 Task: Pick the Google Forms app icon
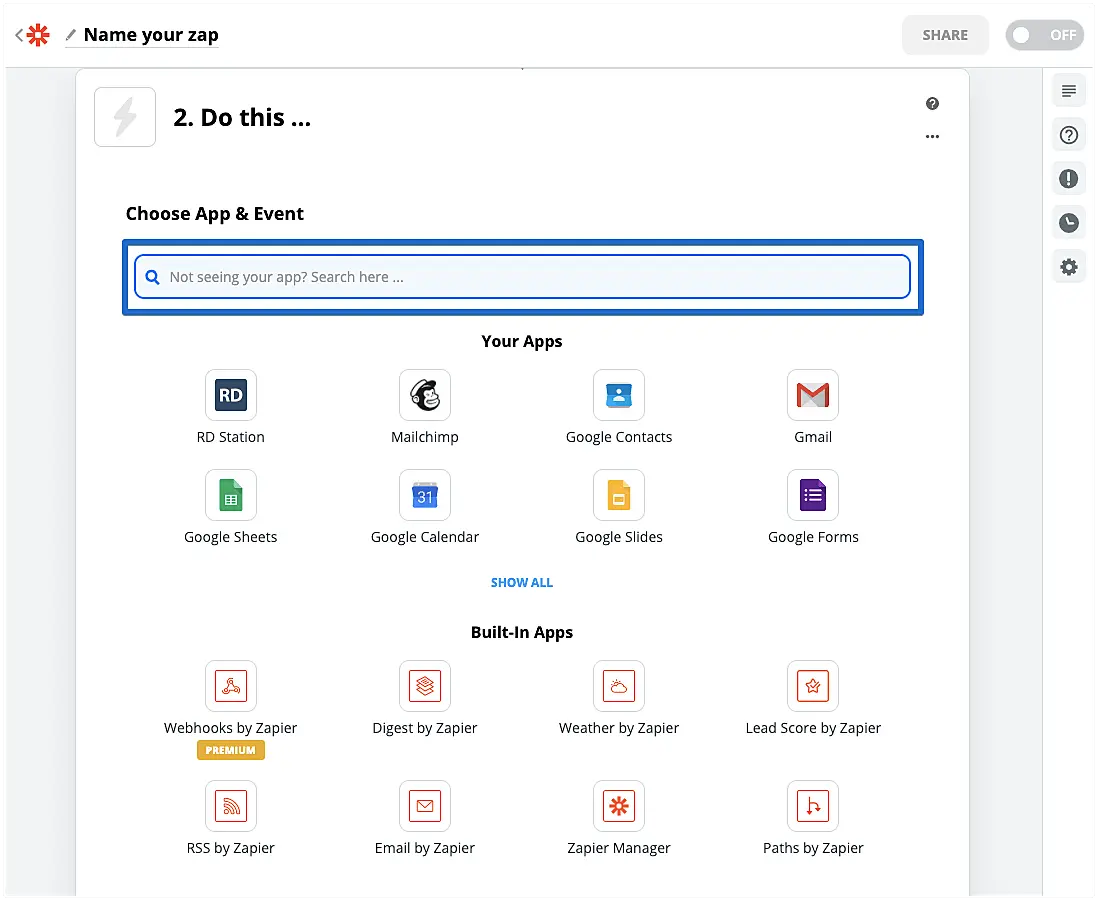812,495
